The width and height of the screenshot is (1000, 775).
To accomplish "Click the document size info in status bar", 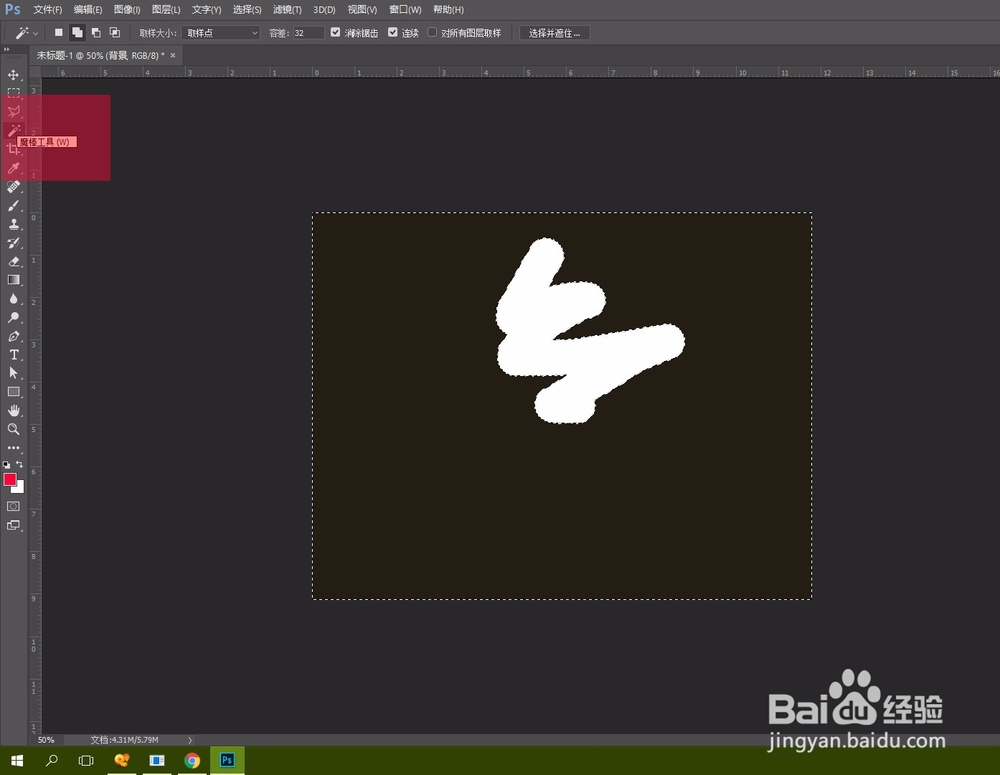I will (124, 740).
